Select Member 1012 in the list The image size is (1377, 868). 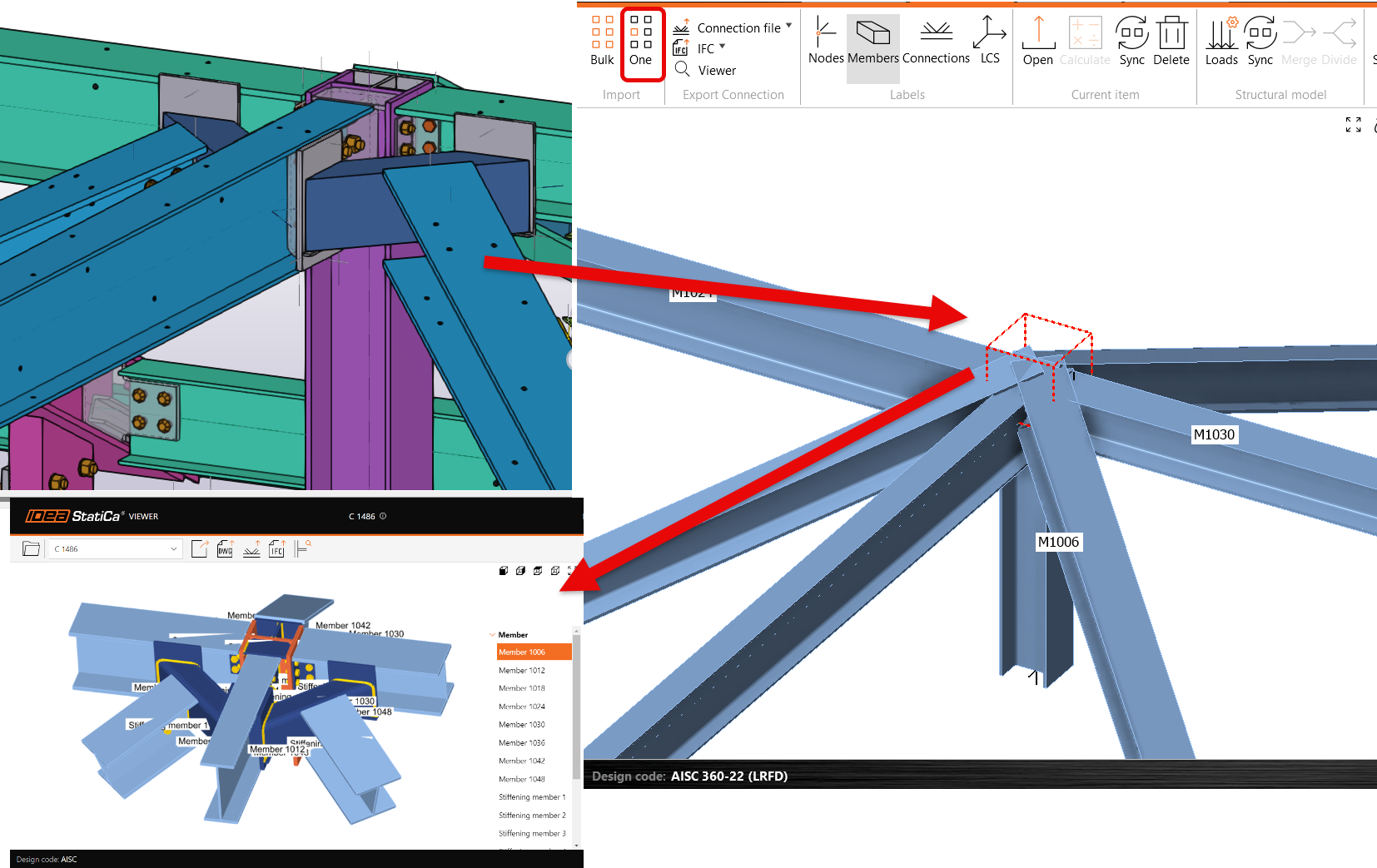tap(522, 671)
